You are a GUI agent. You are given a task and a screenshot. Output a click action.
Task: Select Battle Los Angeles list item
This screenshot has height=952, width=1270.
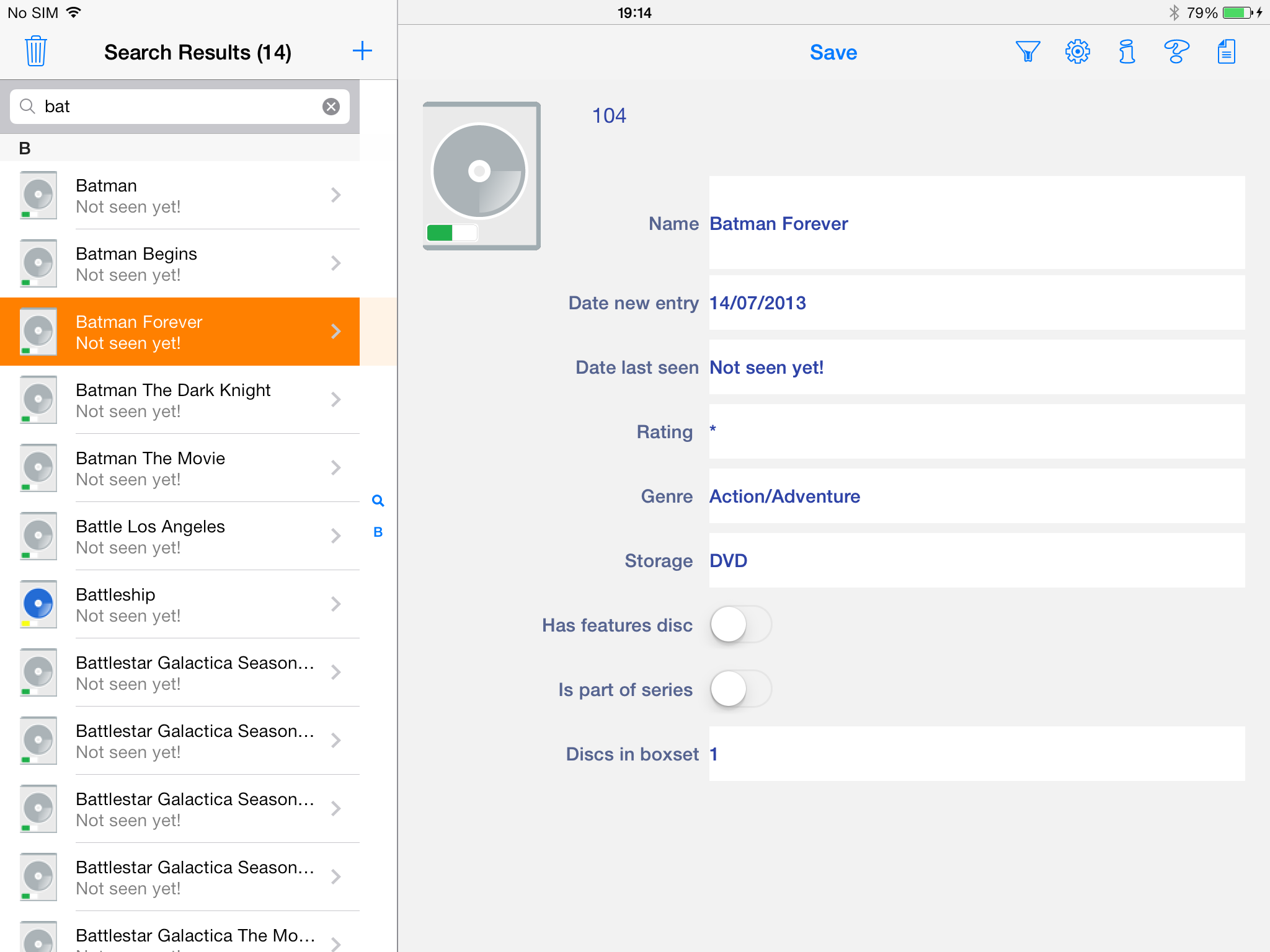tap(186, 536)
